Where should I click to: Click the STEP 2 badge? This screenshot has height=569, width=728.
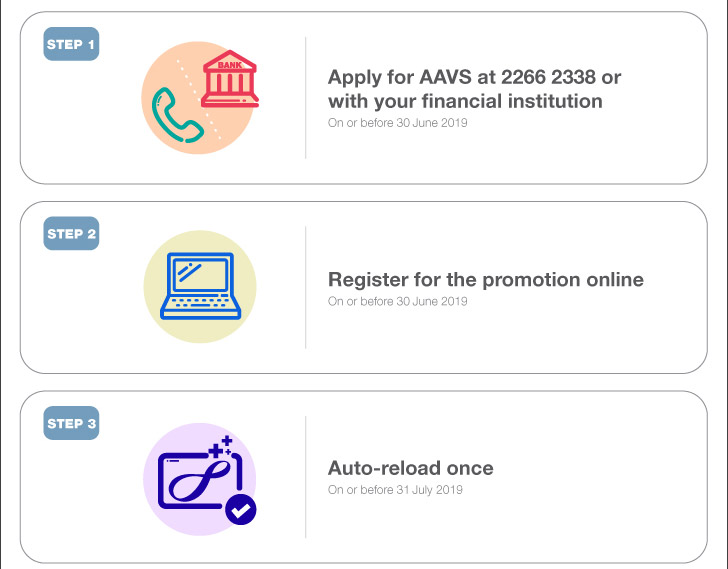[x=71, y=233]
